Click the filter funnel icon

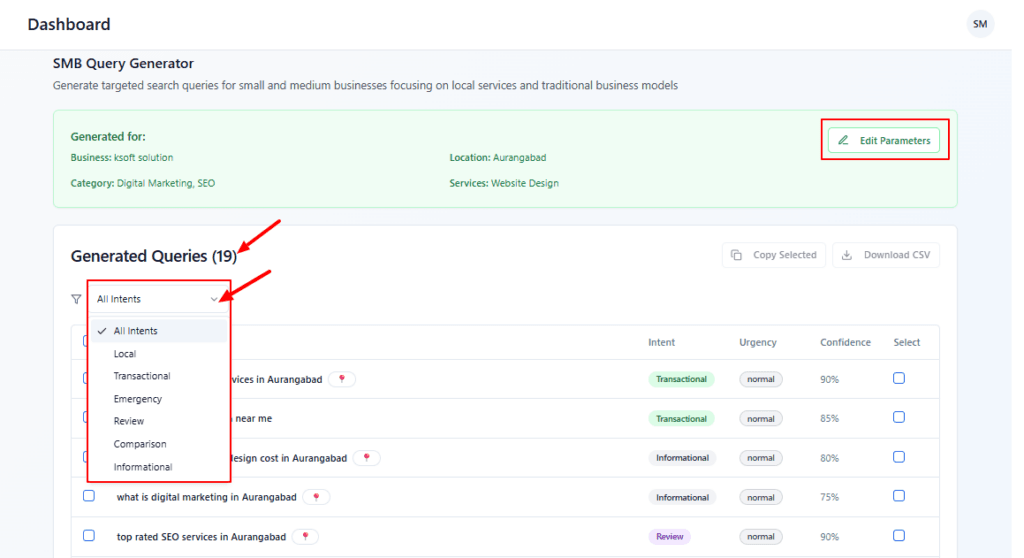pyautogui.click(x=76, y=299)
